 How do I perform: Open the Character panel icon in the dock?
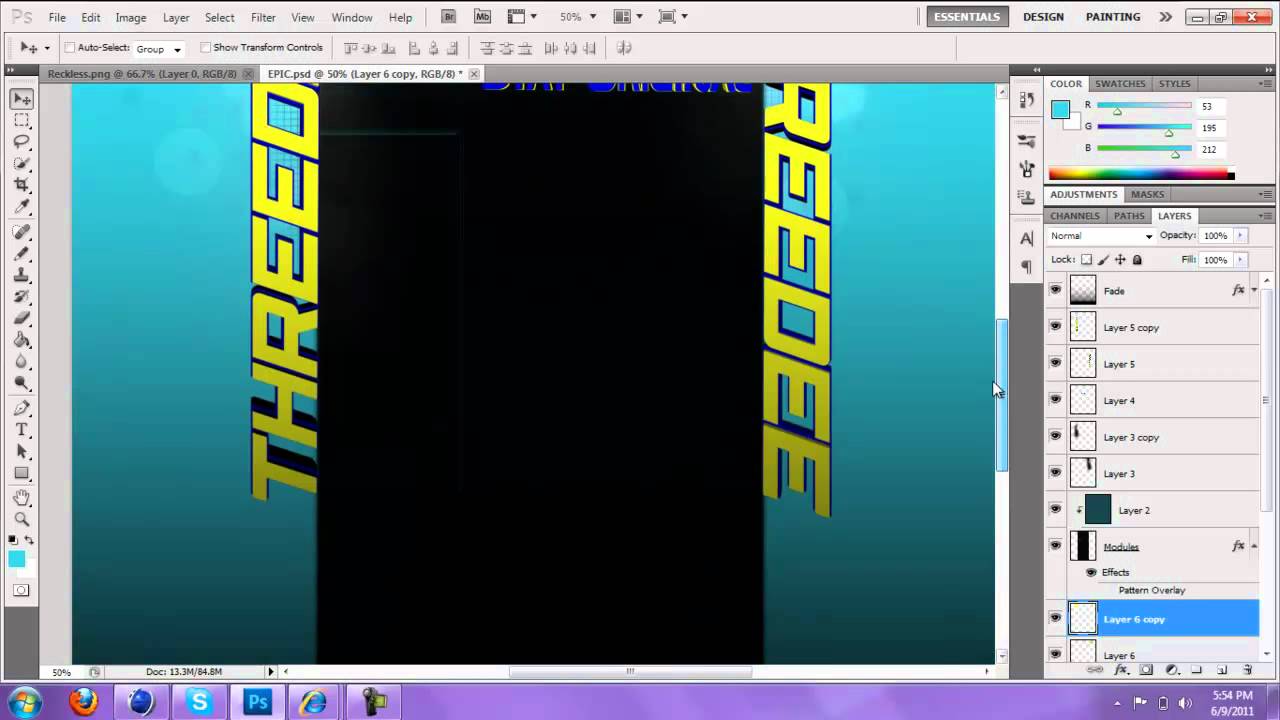pyautogui.click(x=1027, y=239)
